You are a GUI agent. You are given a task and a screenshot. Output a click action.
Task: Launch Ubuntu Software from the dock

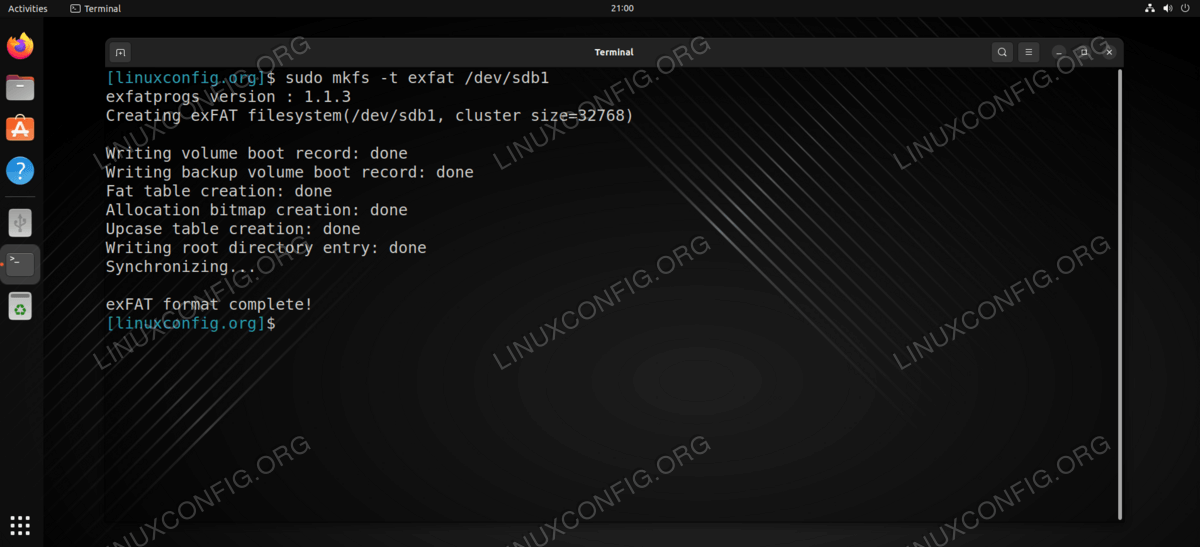pyautogui.click(x=20, y=129)
